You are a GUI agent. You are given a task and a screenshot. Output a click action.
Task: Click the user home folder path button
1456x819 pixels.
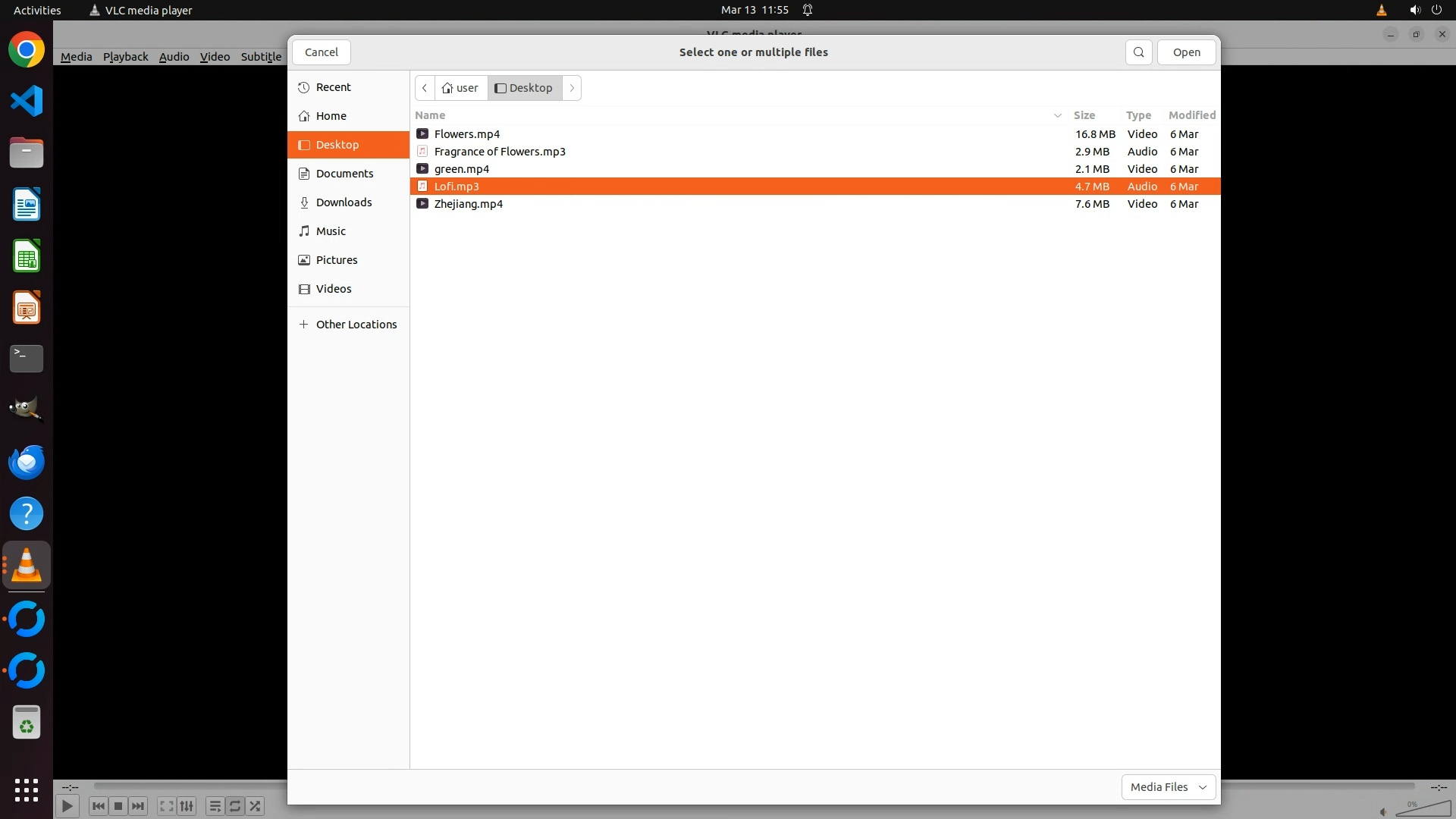click(x=460, y=88)
